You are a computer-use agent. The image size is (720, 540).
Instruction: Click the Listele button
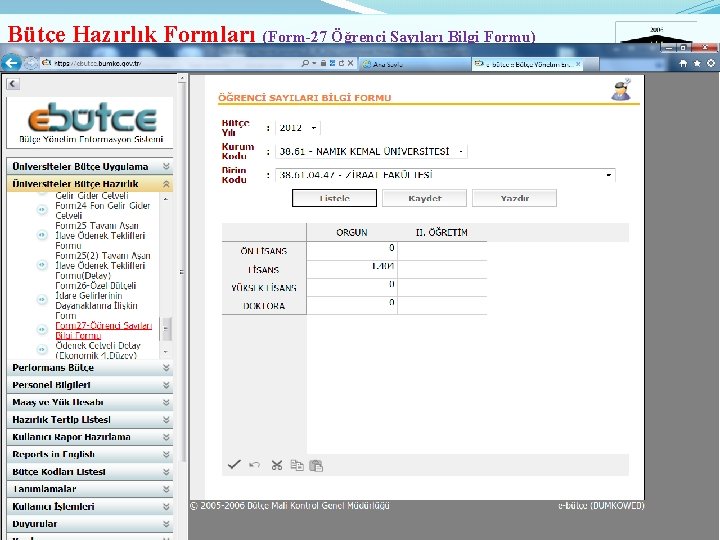point(334,198)
